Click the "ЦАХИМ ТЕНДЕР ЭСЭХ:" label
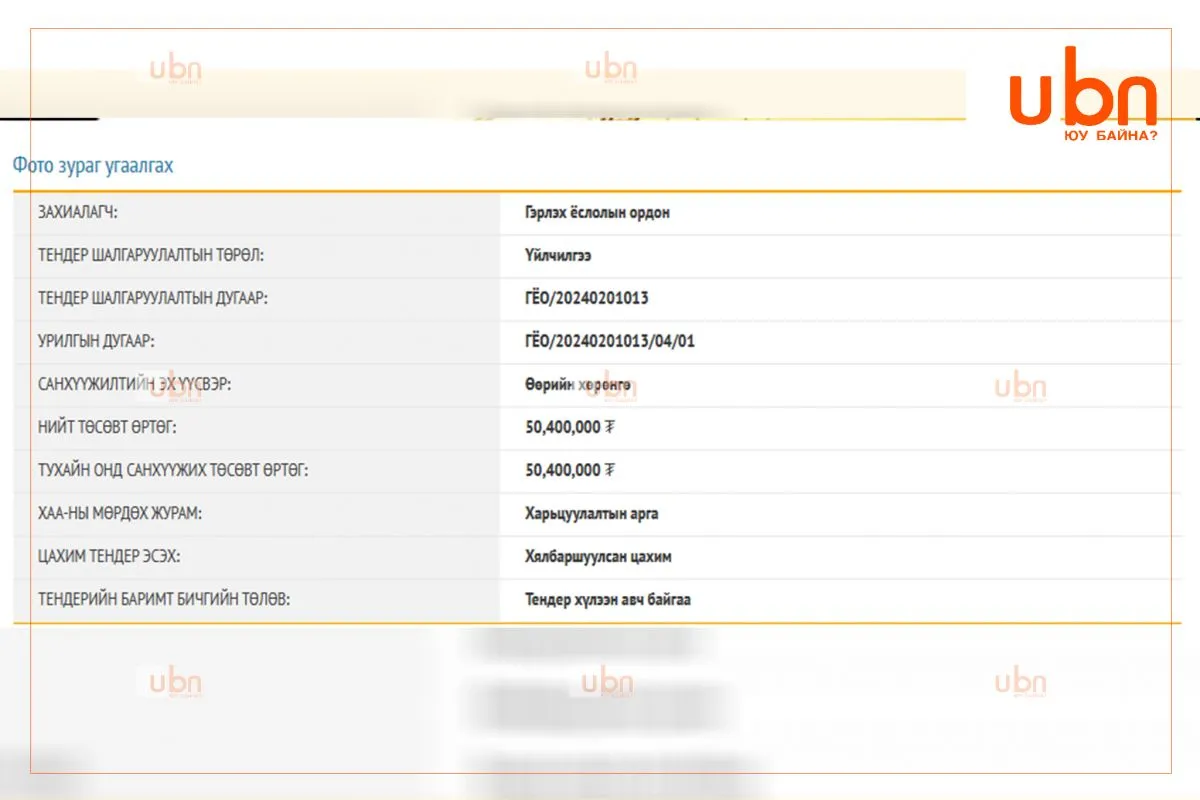This screenshot has height=800, width=1200. [x=109, y=557]
